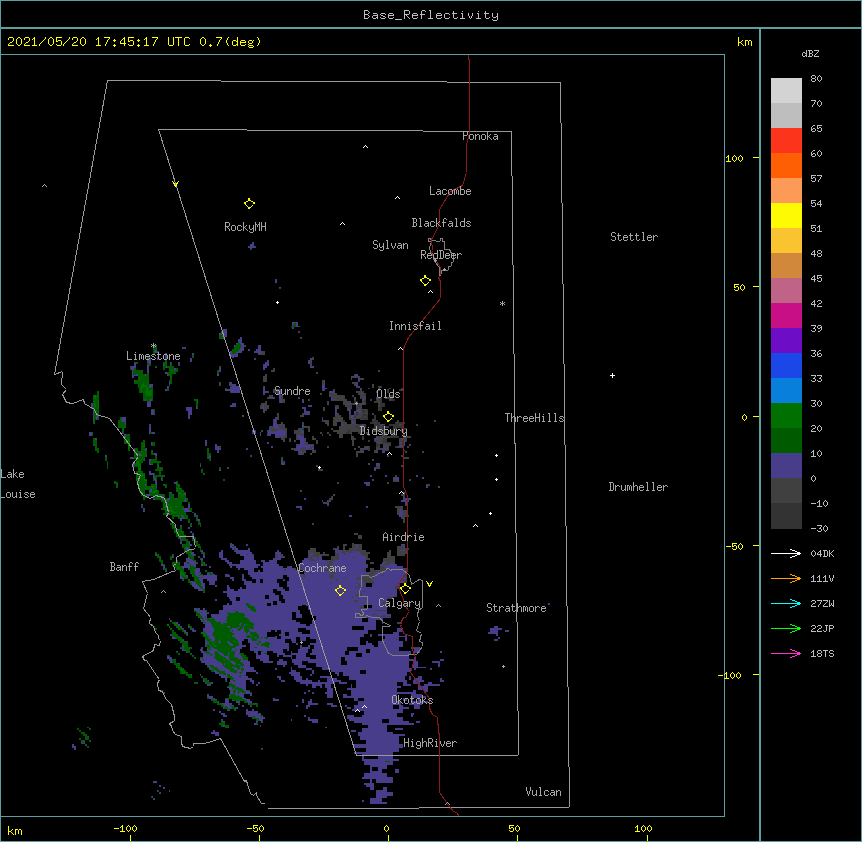Click the Airdrie label

point(403,537)
